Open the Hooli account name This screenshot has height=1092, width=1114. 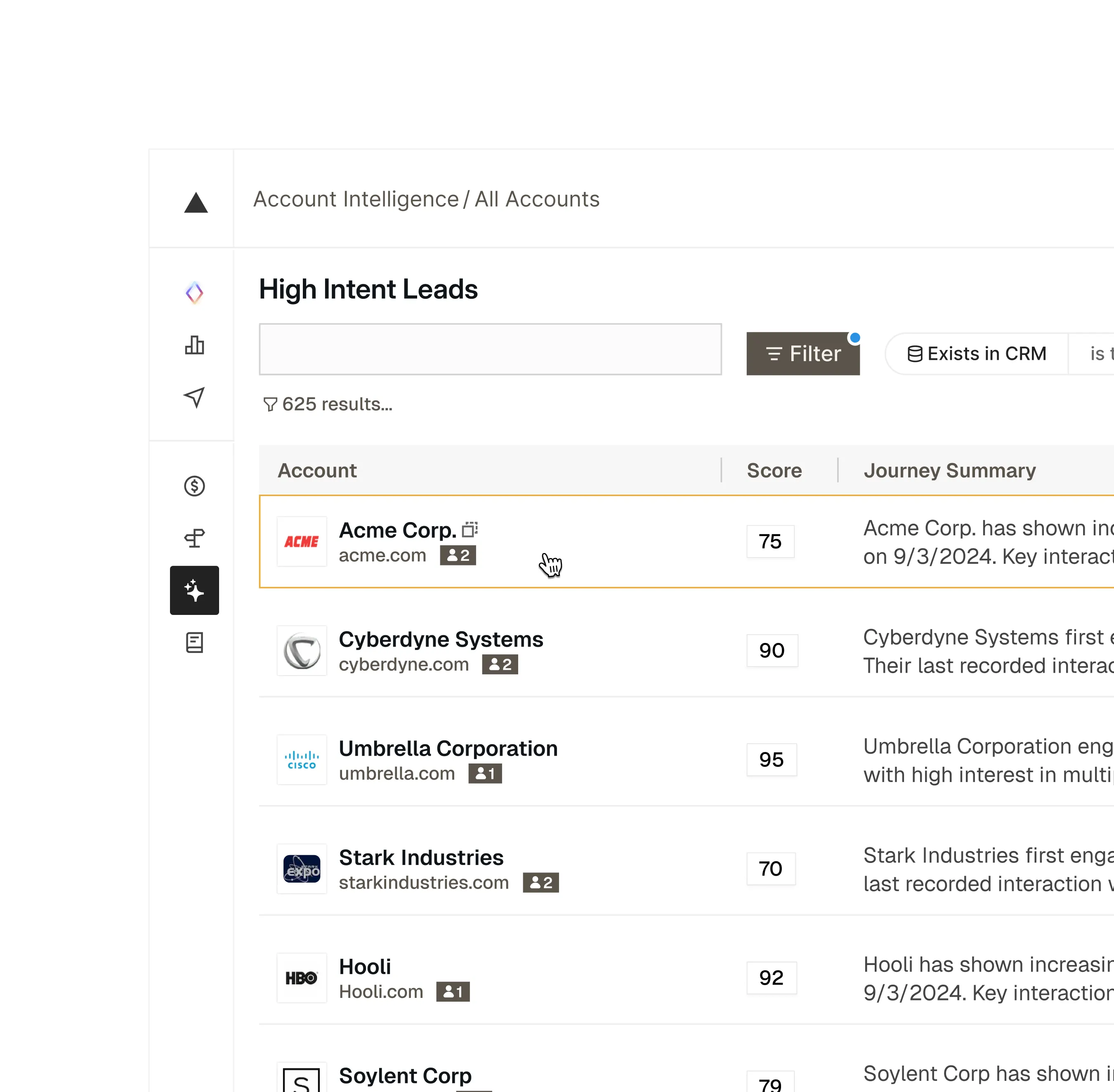pos(365,967)
